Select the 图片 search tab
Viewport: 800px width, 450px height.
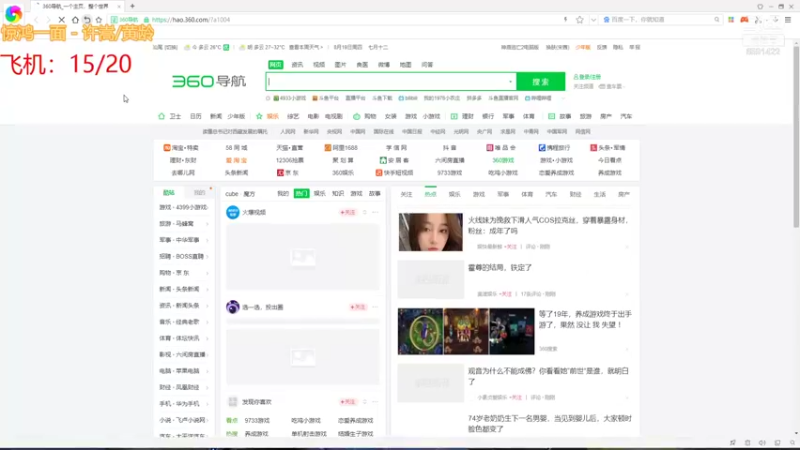pyautogui.click(x=340, y=65)
